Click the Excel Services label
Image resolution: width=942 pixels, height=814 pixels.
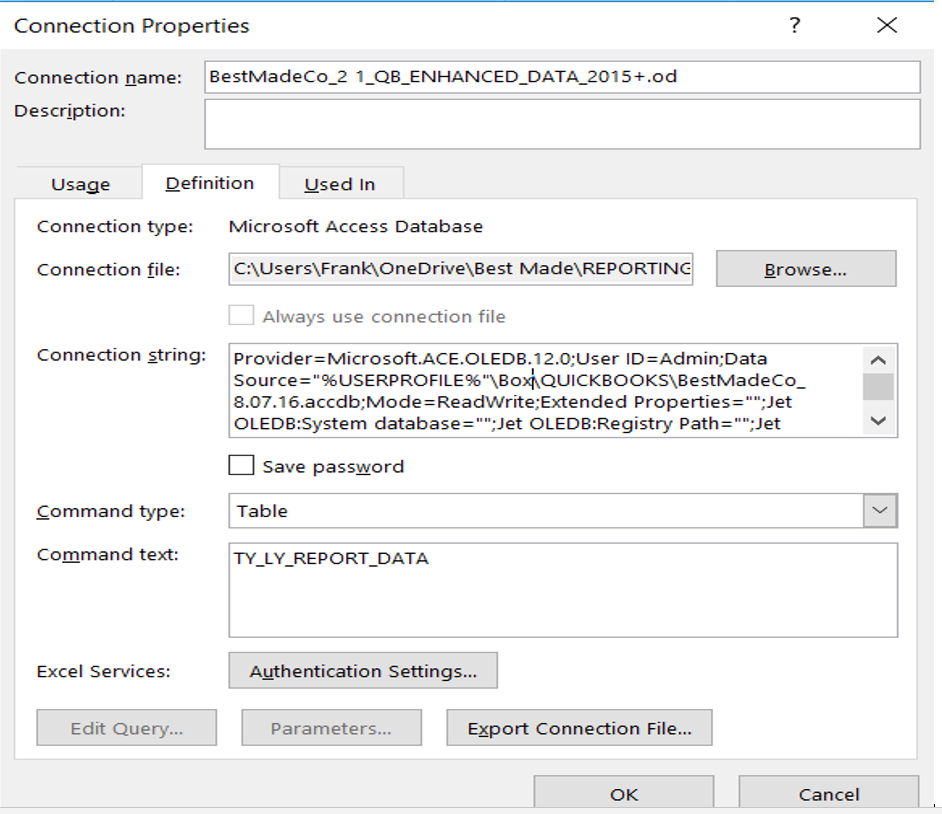[x=103, y=671]
